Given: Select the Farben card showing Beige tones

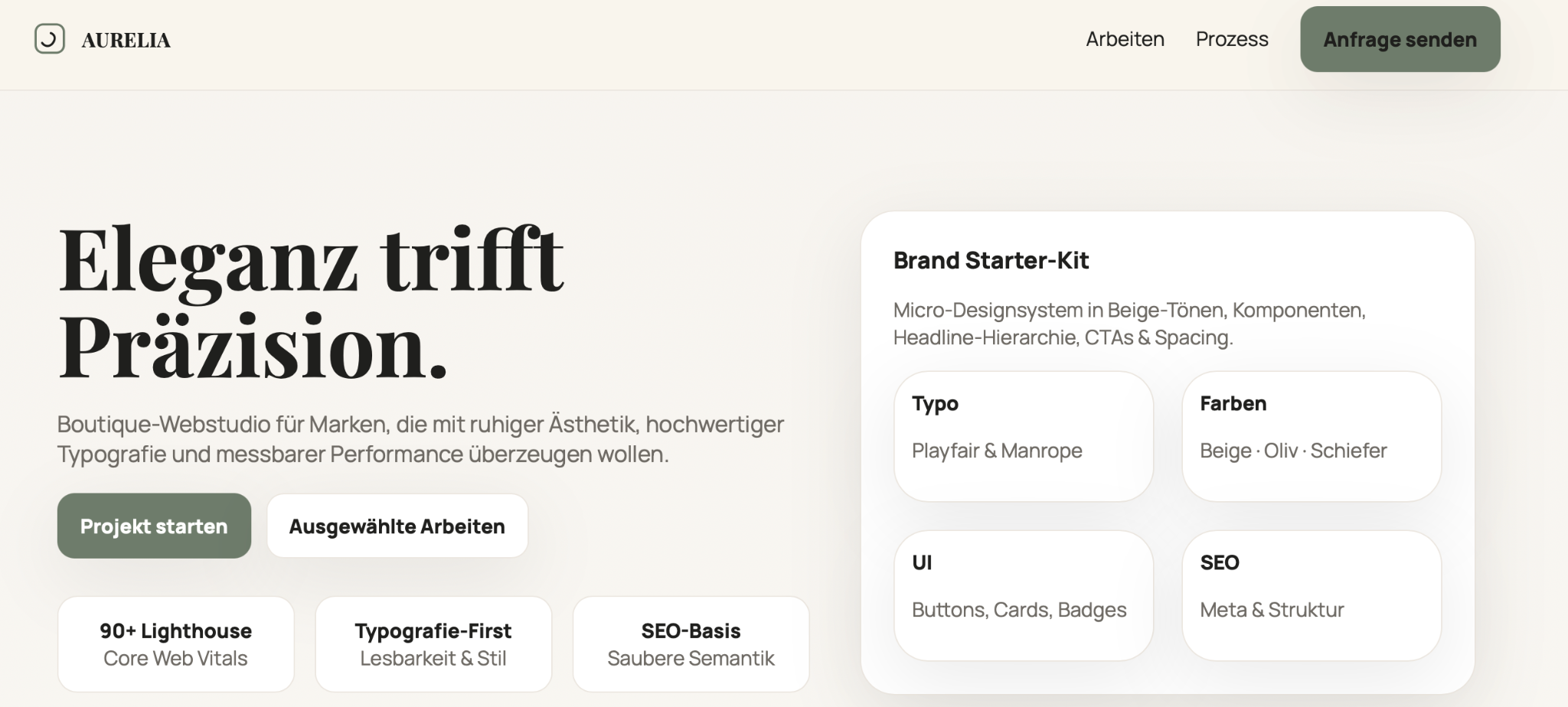Looking at the screenshot, I should click(1311, 436).
